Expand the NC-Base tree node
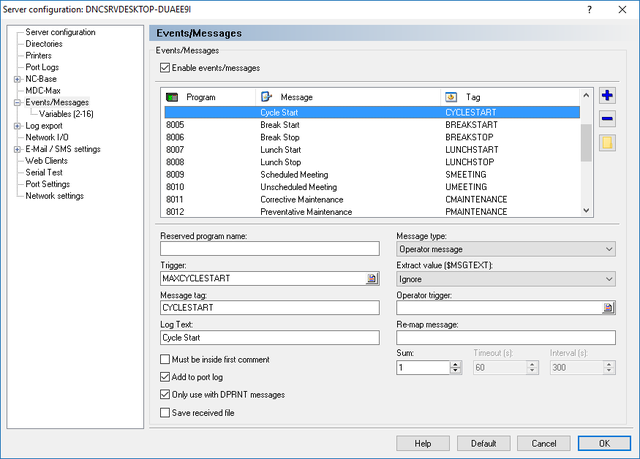The width and height of the screenshot is (640, 459). (17, 79)
